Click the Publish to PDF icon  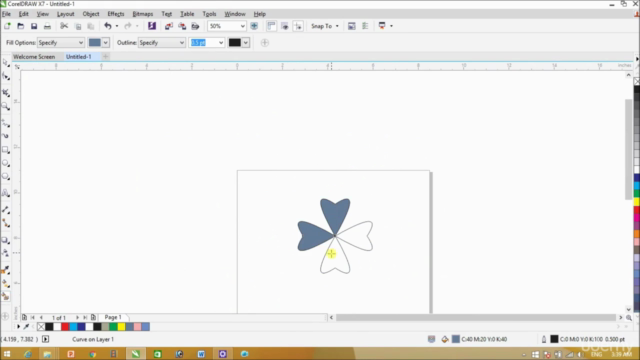point(196,26)
